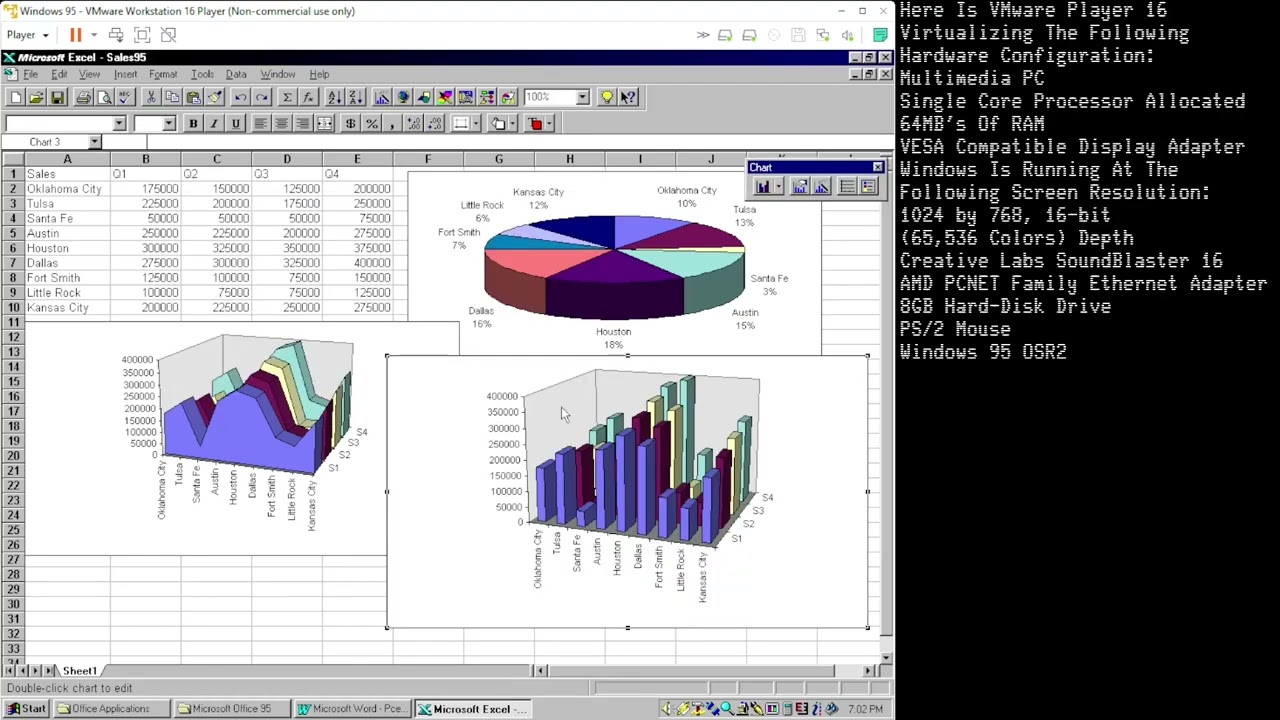Open Chart Type dropdown arrow in Chart toolbar
Viewport: 1280px width, 720px height.
(779, 187)
